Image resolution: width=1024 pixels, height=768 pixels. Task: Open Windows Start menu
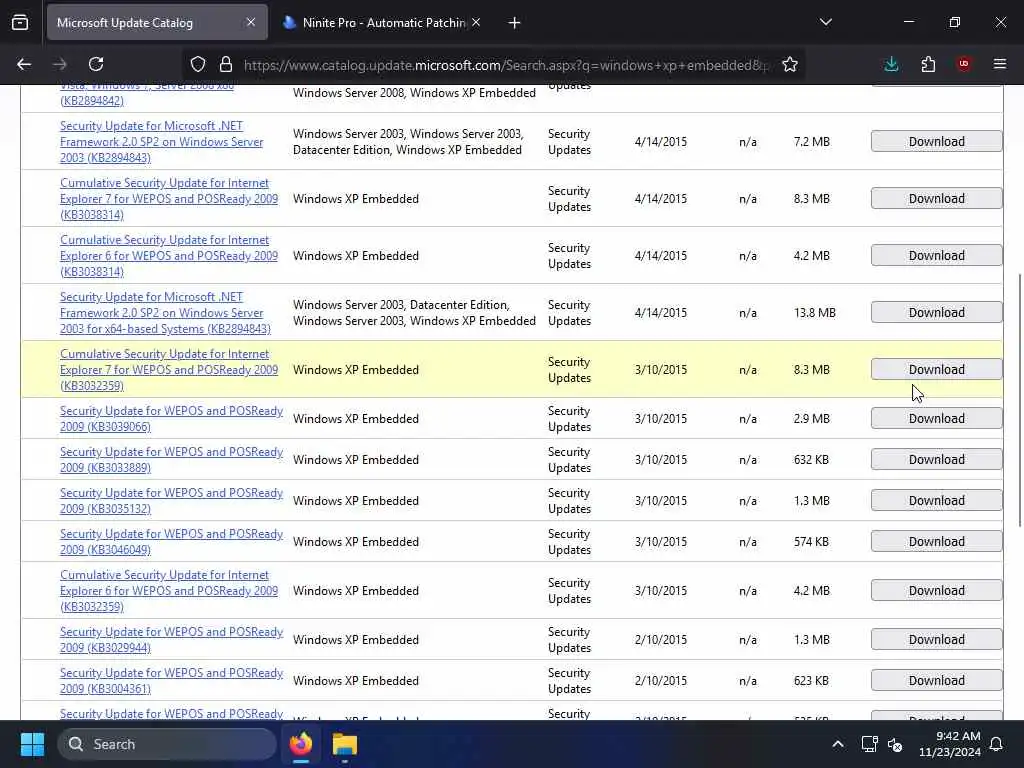click(x=32, y=744)
